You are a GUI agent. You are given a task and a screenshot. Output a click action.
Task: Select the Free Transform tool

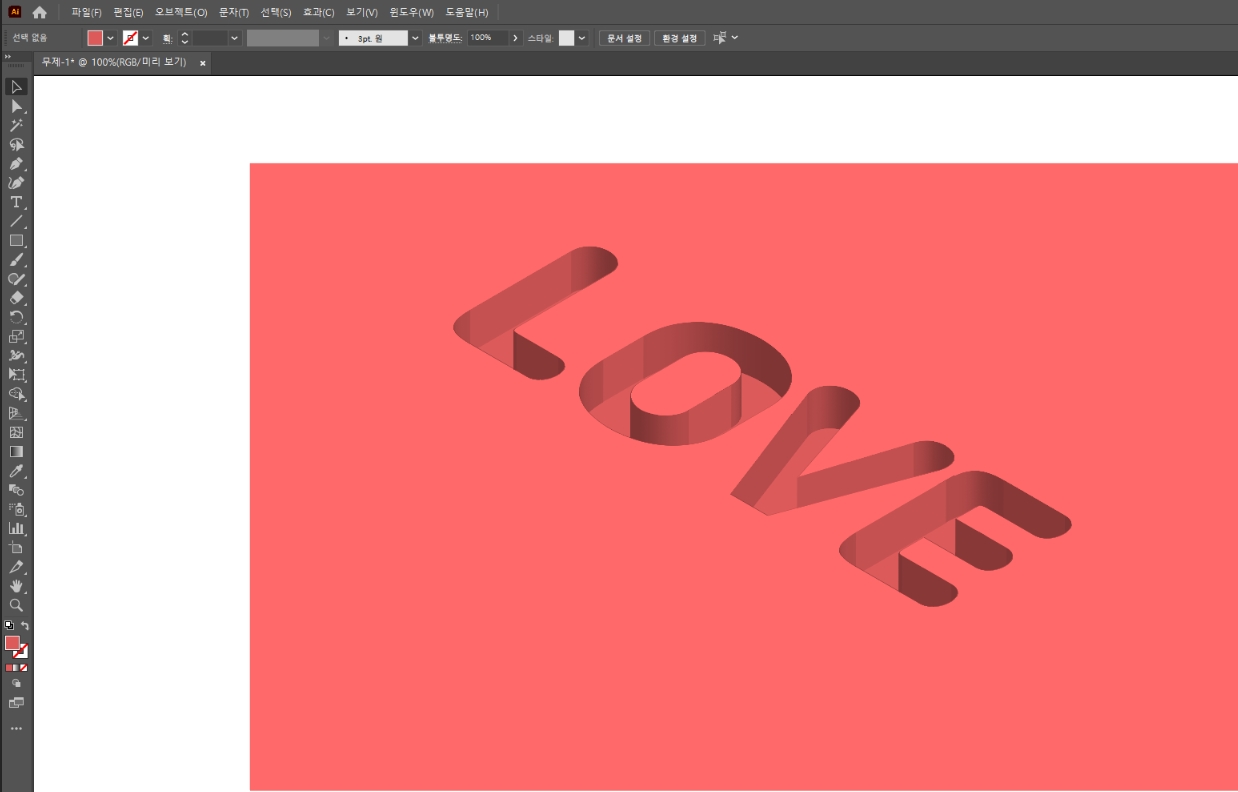pos(16,375)
